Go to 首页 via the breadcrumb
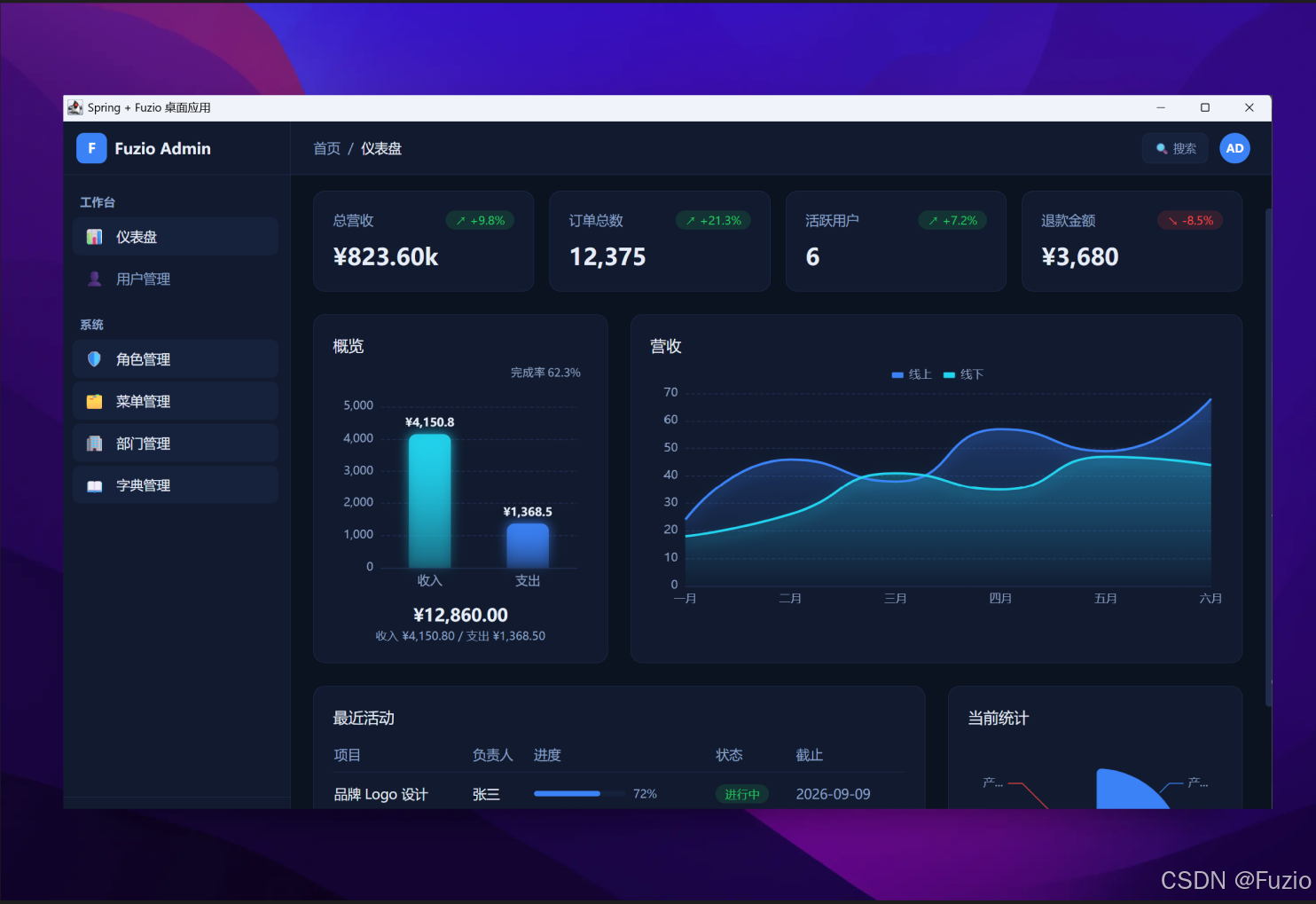 pos(327,148)
